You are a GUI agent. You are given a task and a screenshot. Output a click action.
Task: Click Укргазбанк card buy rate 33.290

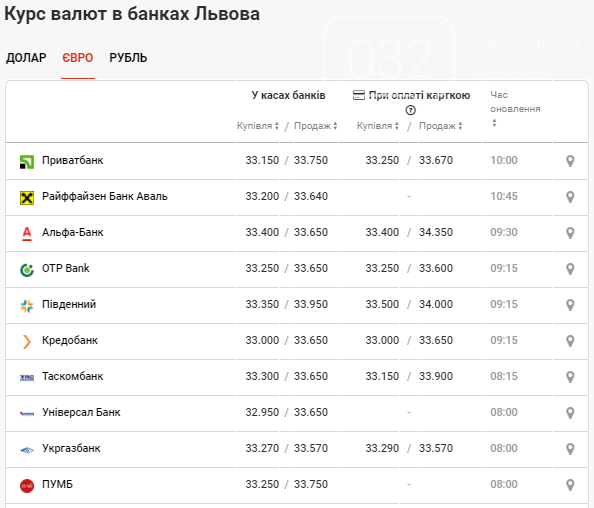(382, 449)
